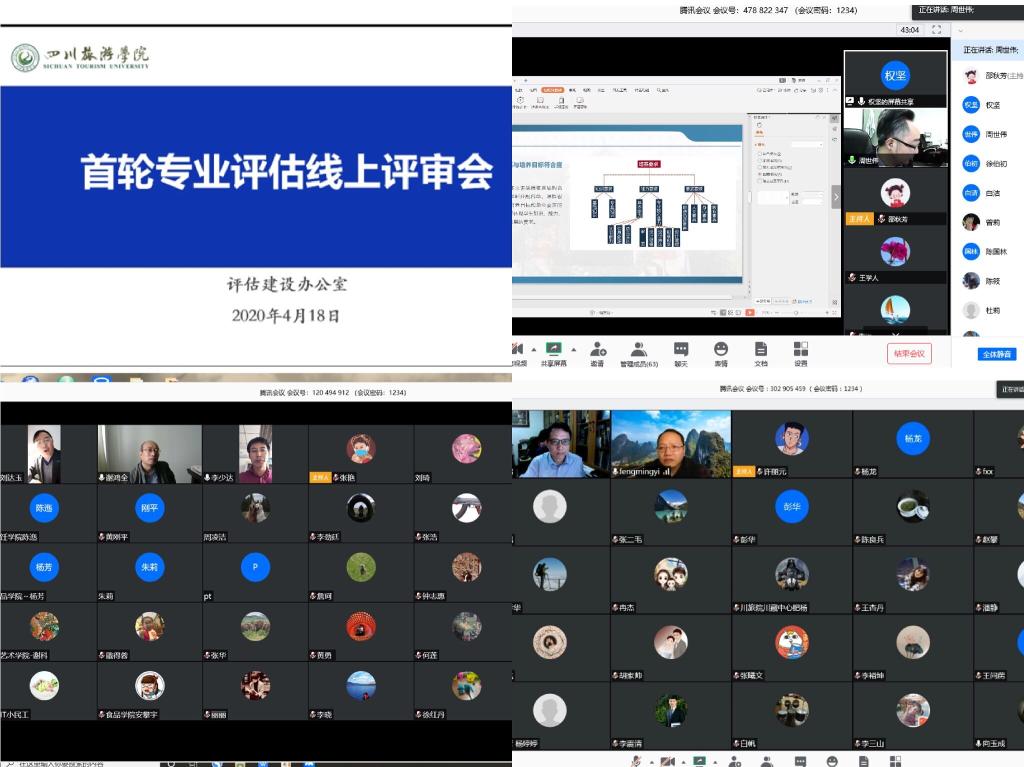Toggle the fullscreen icon beside the 43:04 timer
1024x767 pixels.
936,29
